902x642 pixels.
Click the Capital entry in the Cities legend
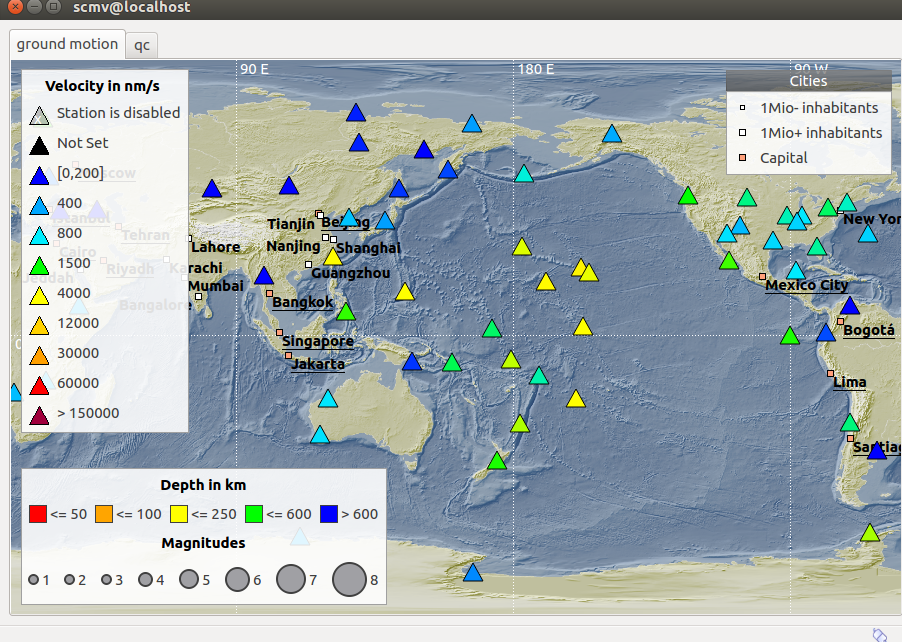(783, 158)
